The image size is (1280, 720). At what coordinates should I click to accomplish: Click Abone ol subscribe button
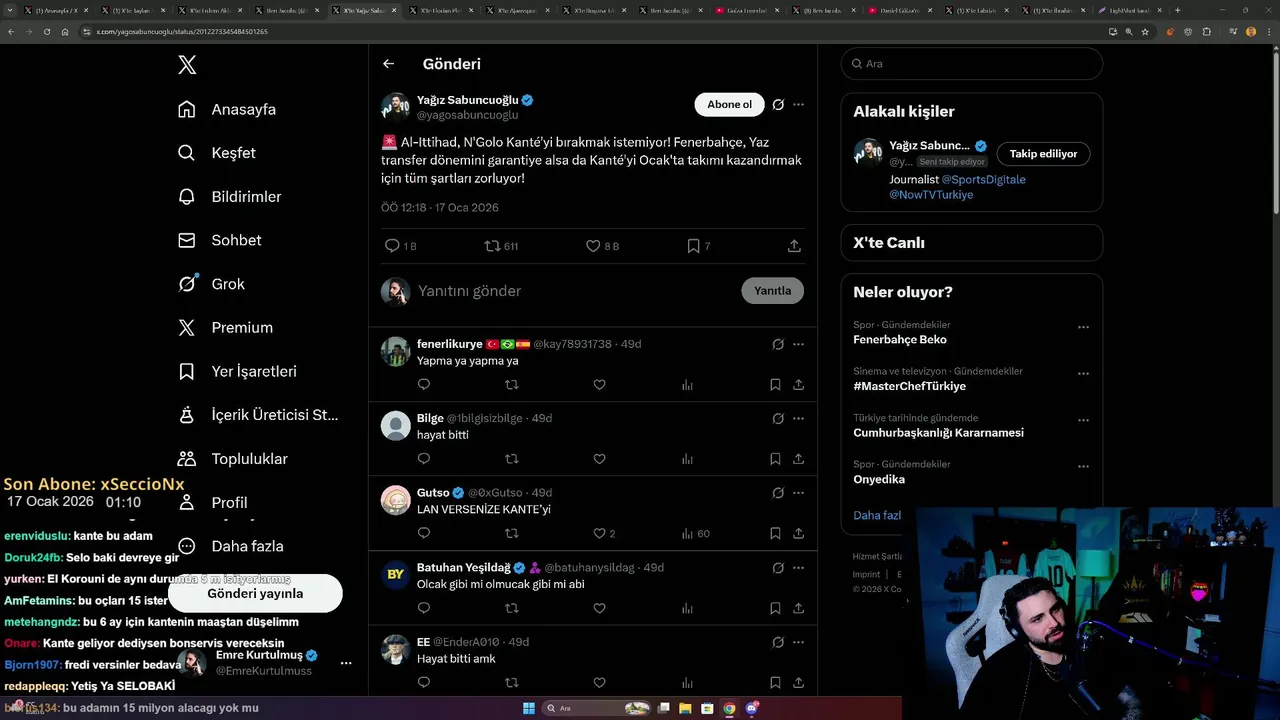(x=729, y=104)
